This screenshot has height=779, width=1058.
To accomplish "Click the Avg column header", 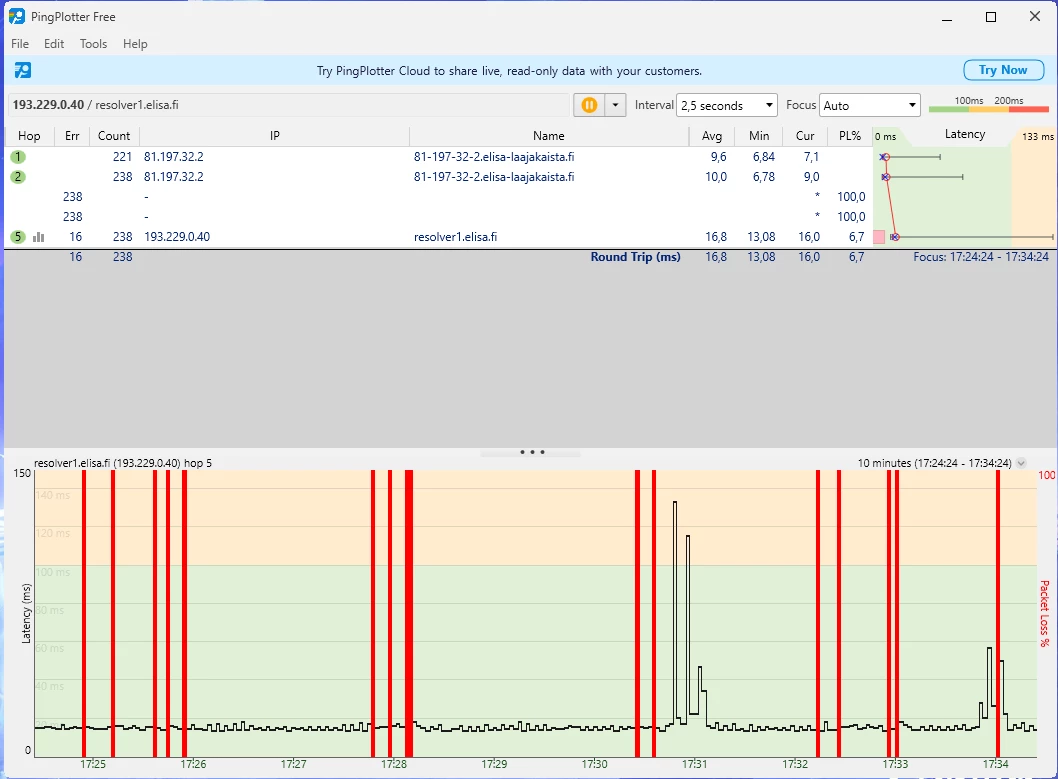I will click(711, 136).
